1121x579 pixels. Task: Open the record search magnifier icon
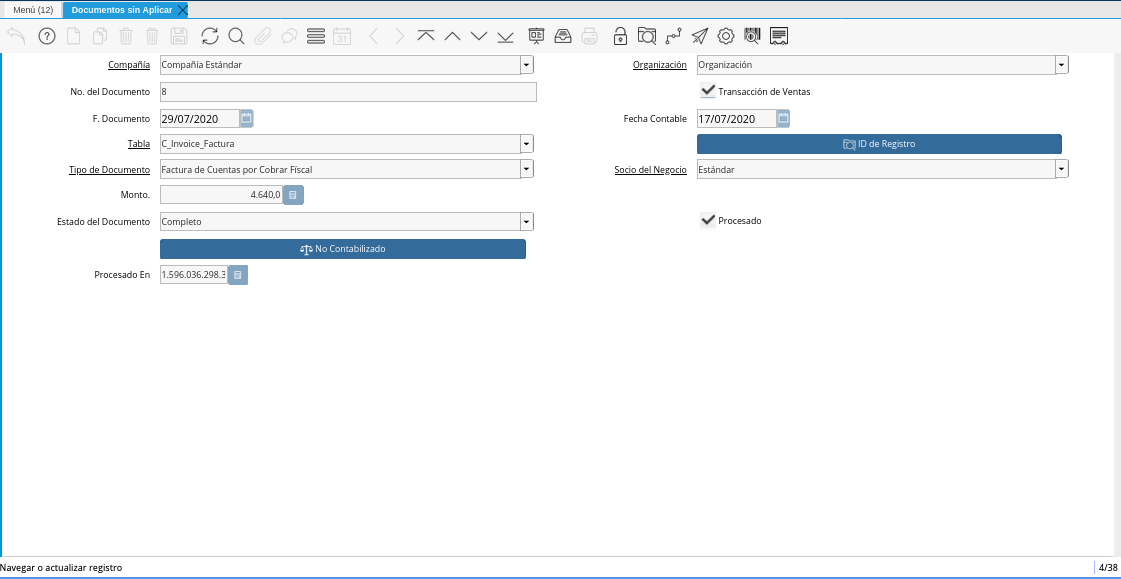236,36
